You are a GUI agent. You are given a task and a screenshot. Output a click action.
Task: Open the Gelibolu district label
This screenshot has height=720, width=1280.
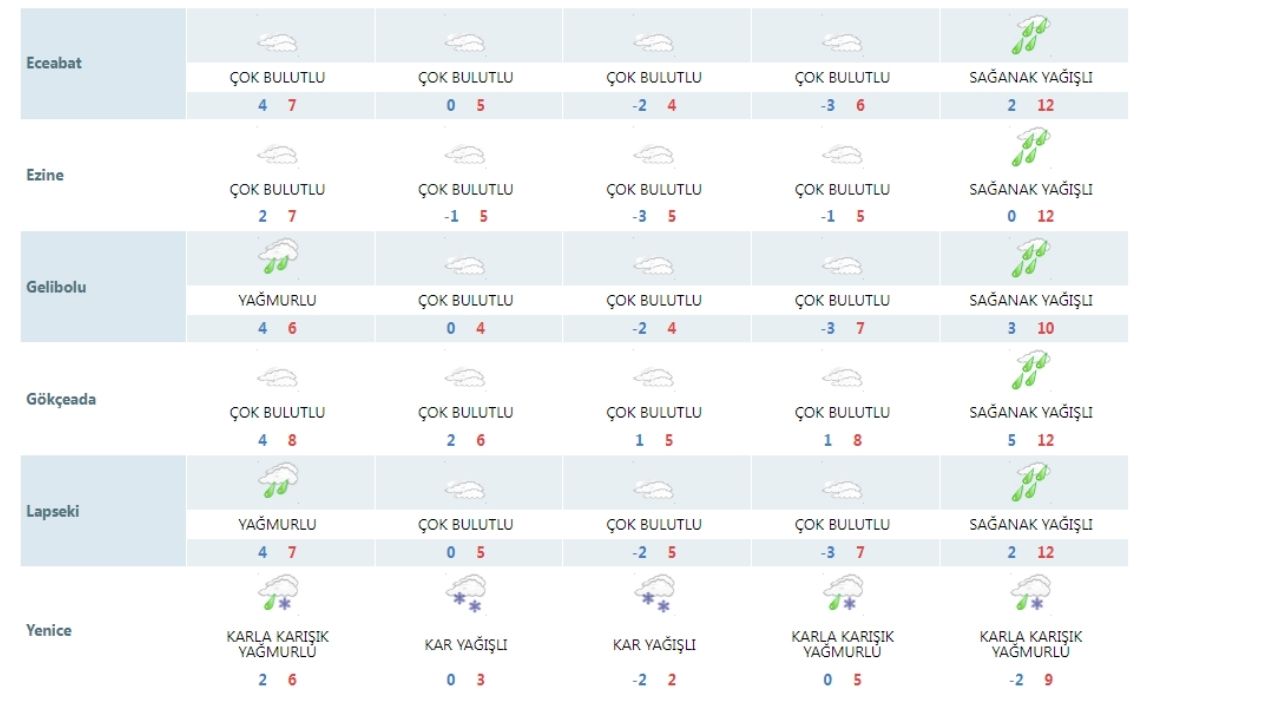[56, 287]
